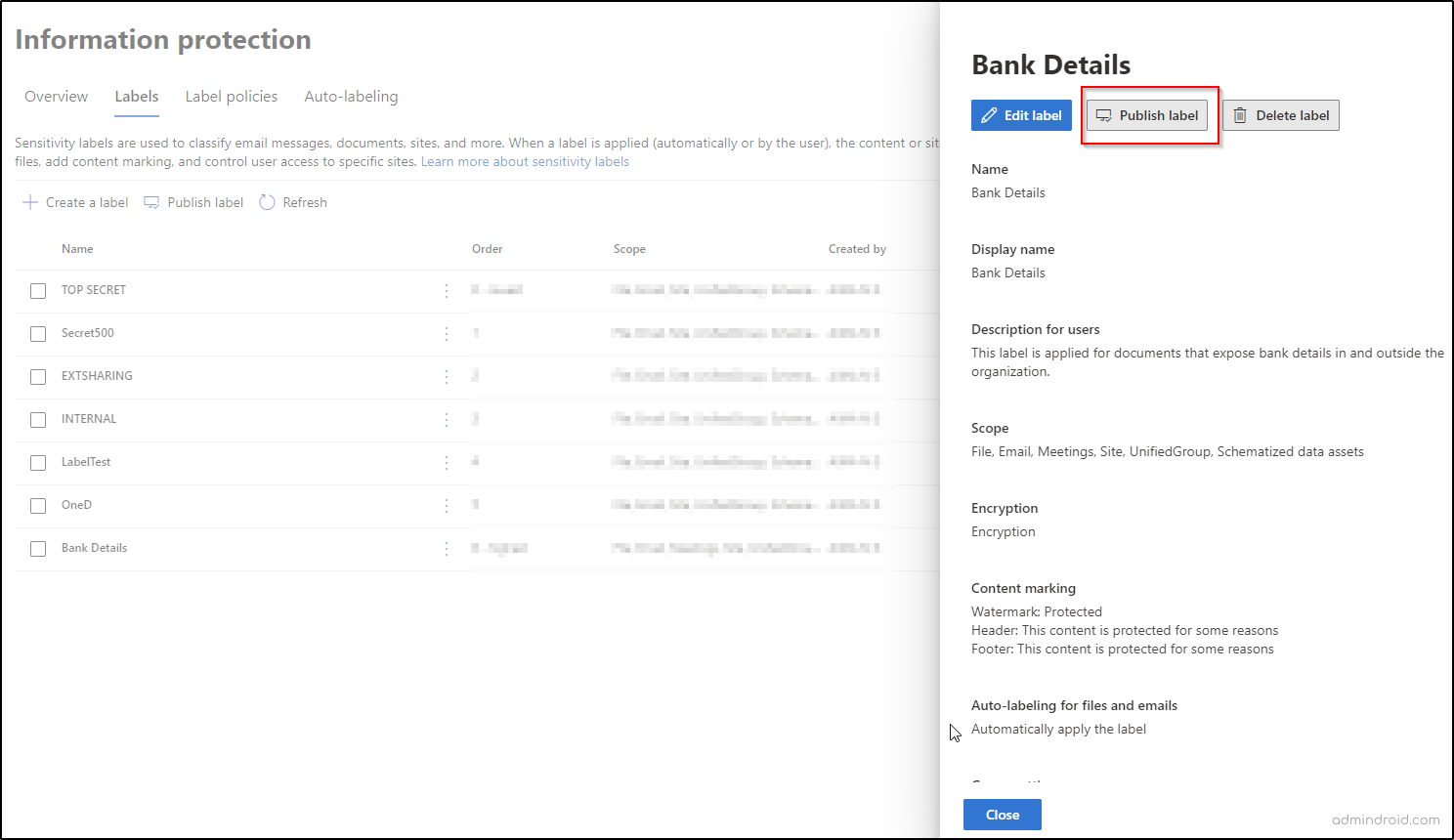Open the three-dot menu for TOP SECRET
Viewport: 1454px width, 840px height.
(x=447, y=290)
